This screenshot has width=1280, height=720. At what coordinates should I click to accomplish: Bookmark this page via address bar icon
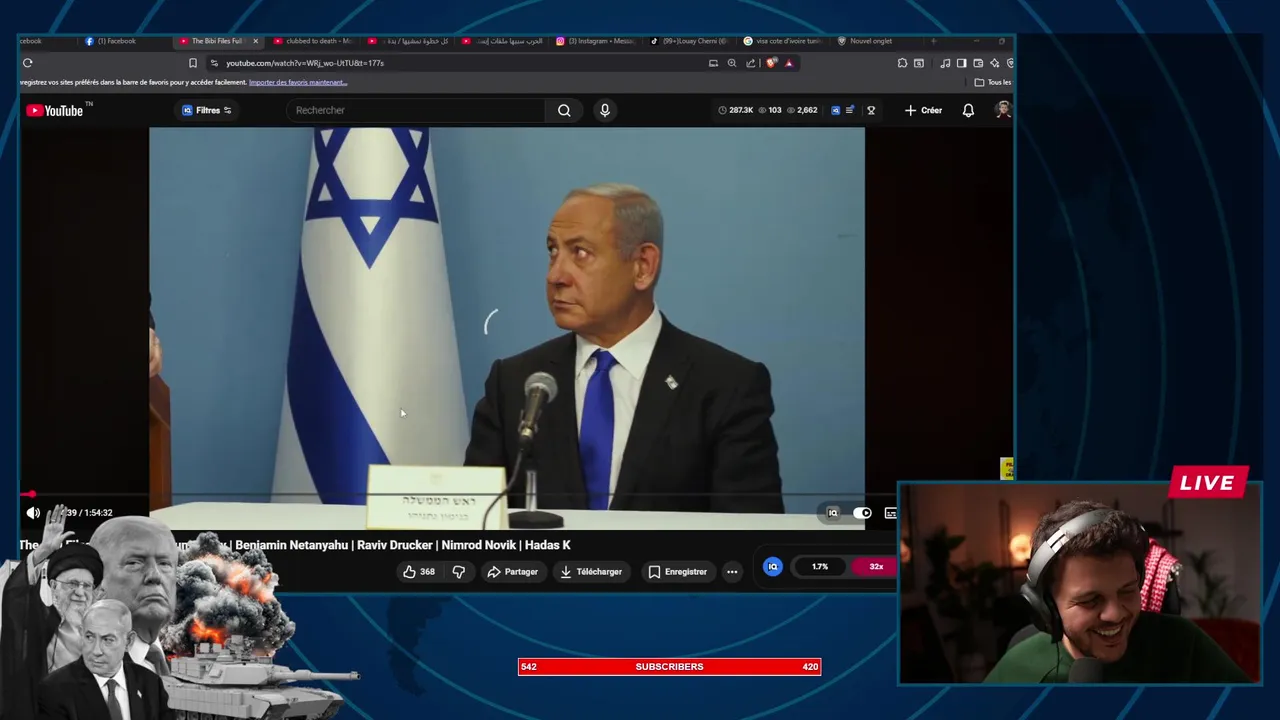click(193, 63)
